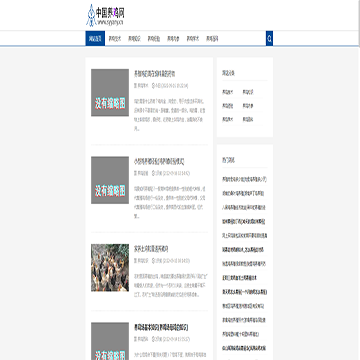Open the first link in the hot articles sidebar list

244,179
